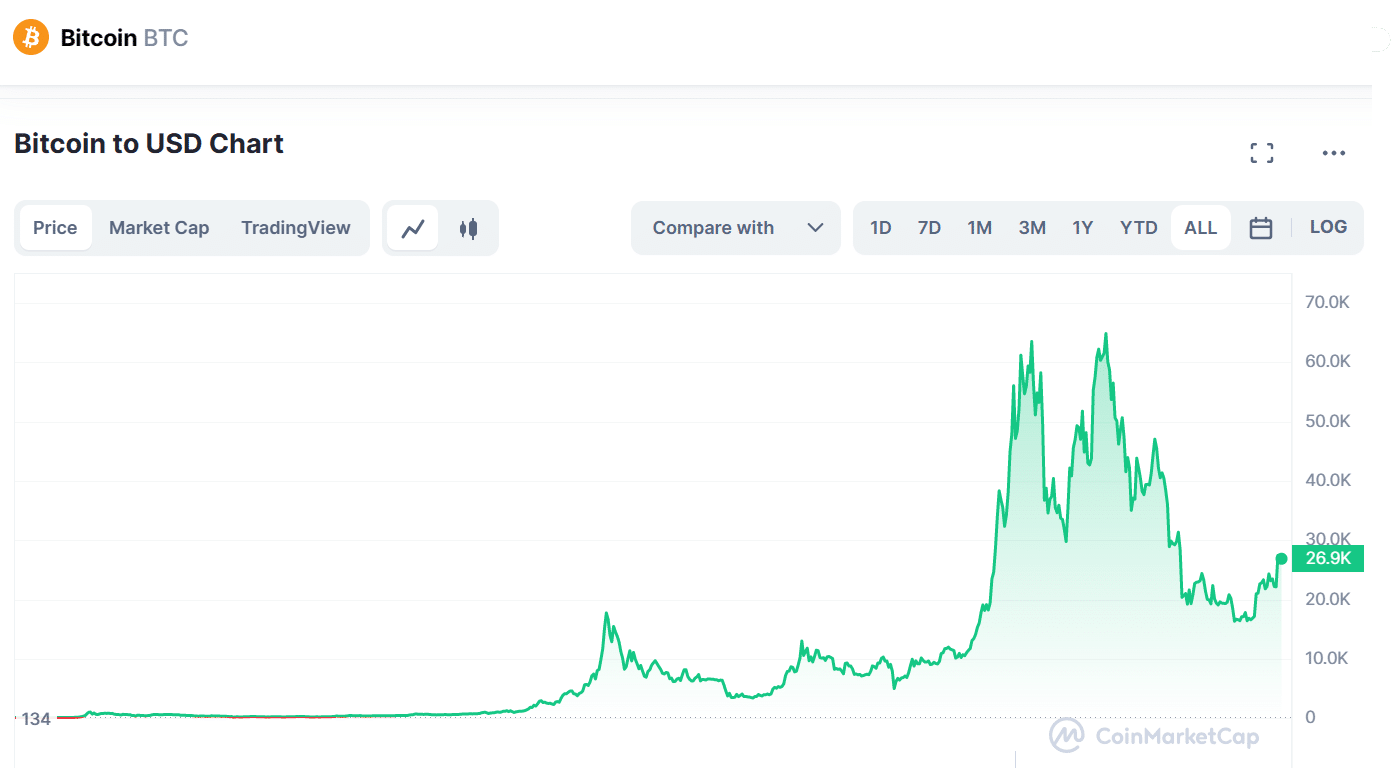Set chart range to 1M
The width and height of the screenshot is (1391, 768).
(x=979, y=228)
